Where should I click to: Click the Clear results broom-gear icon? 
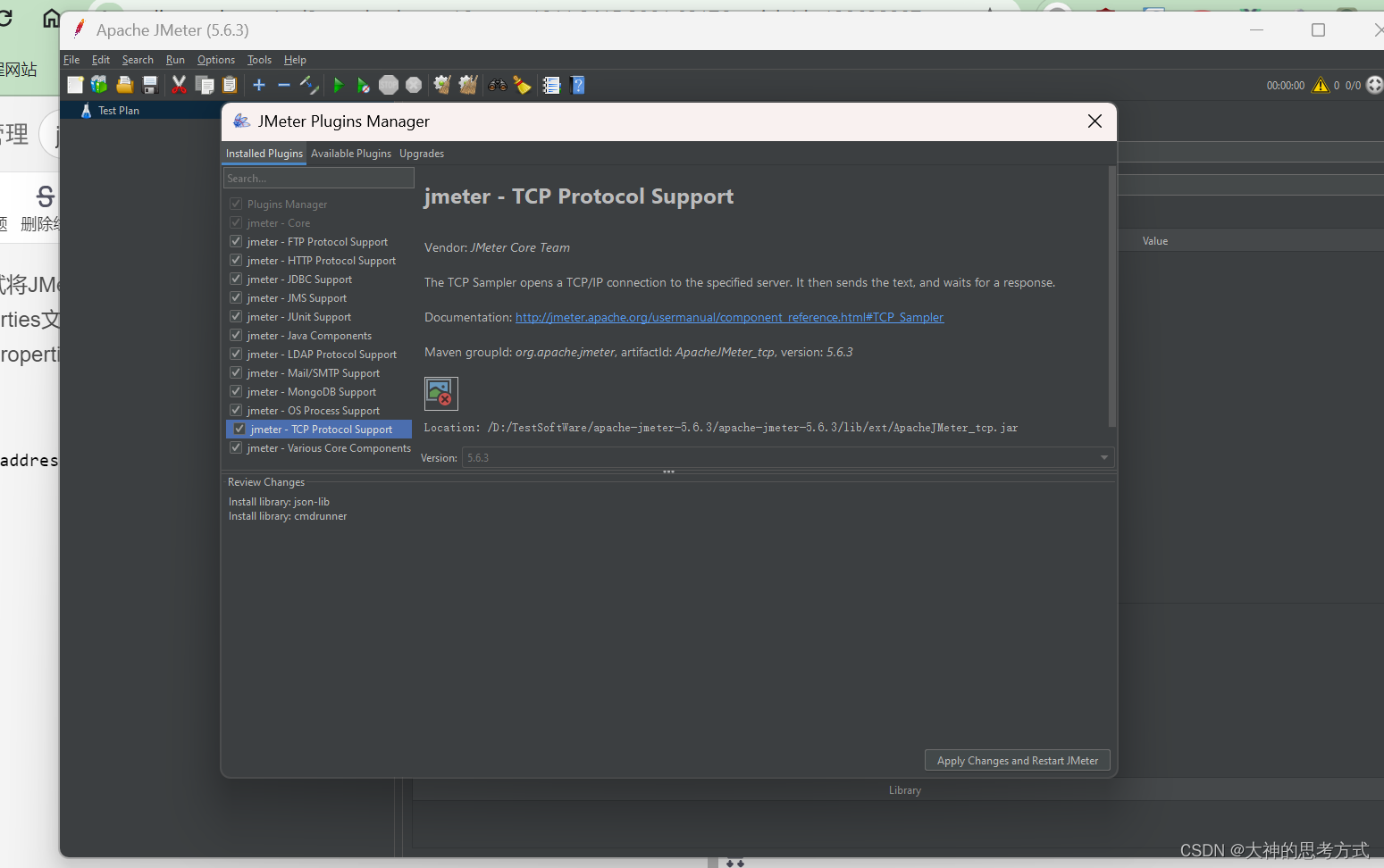point(442,85)
